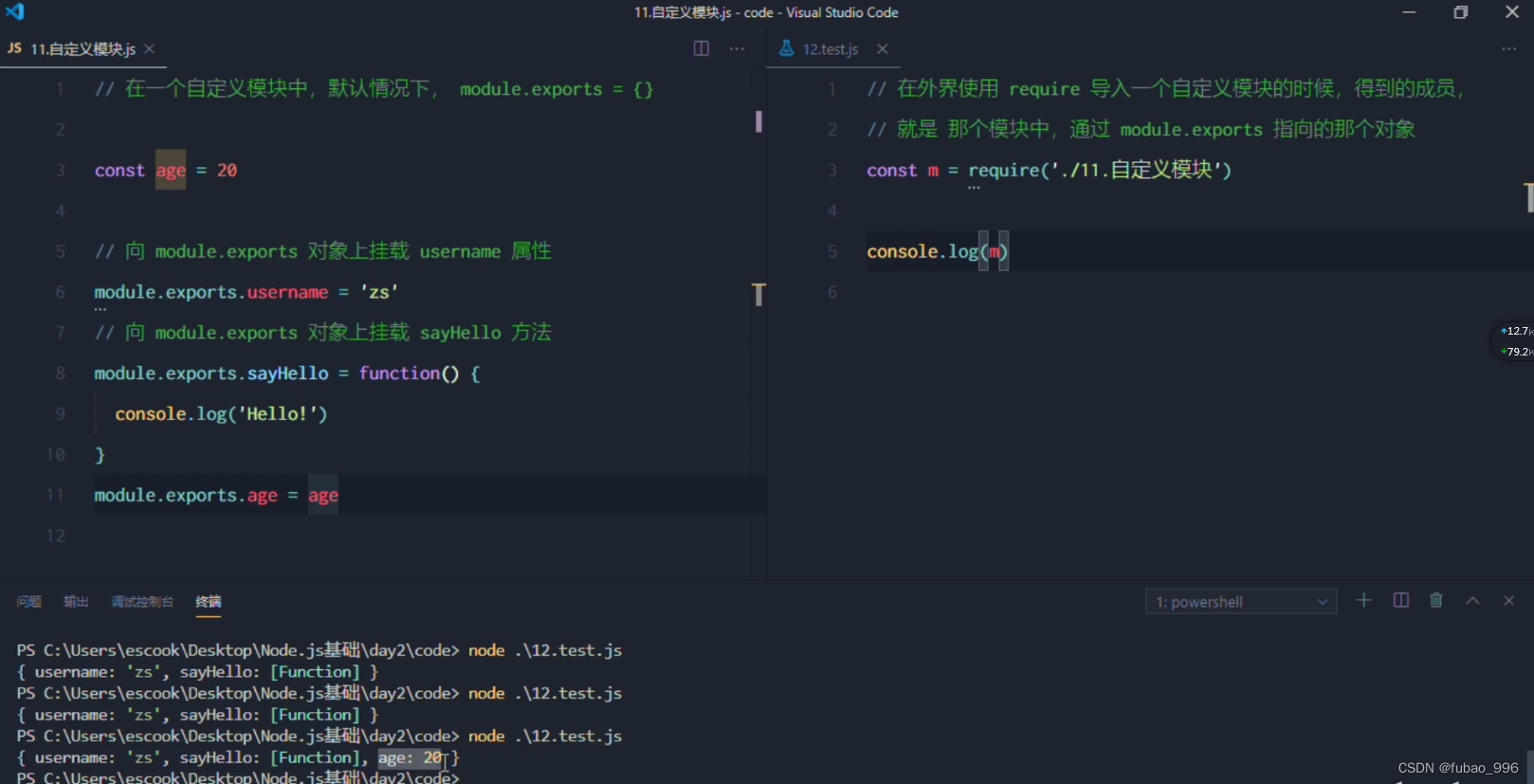This screenshot has width=1534, height=784.
Task: Click module.exports.username line in left editor
Action: (247, 292)
